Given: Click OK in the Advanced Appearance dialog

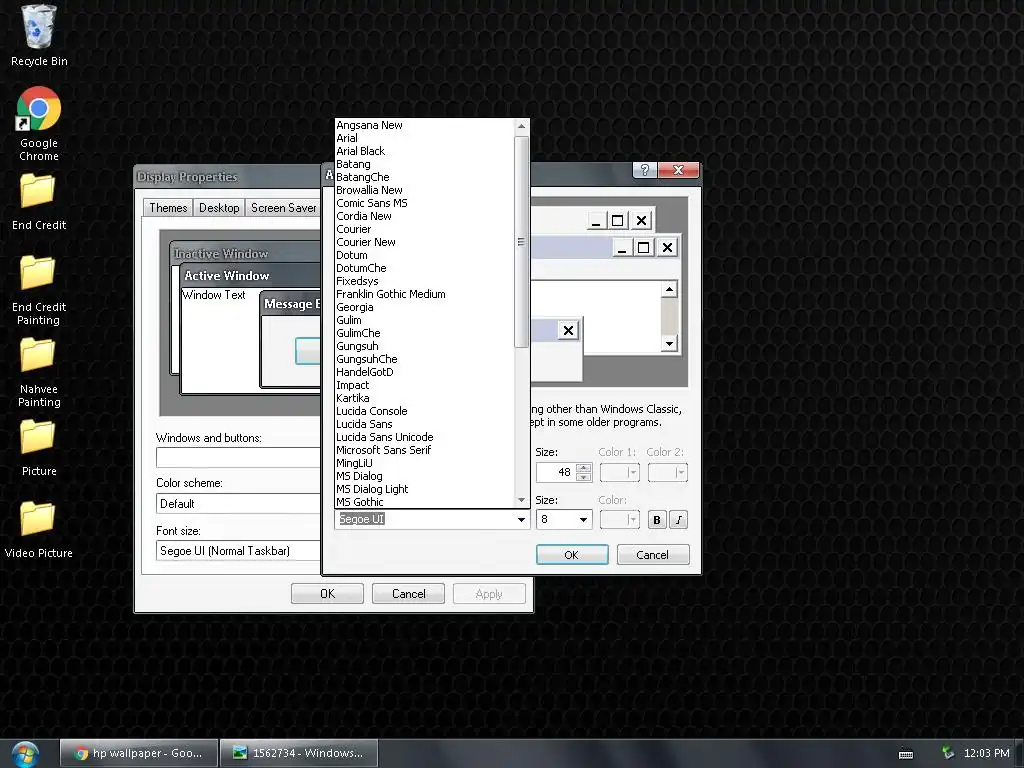Looking at the screenshot, I should click(572, 554).
